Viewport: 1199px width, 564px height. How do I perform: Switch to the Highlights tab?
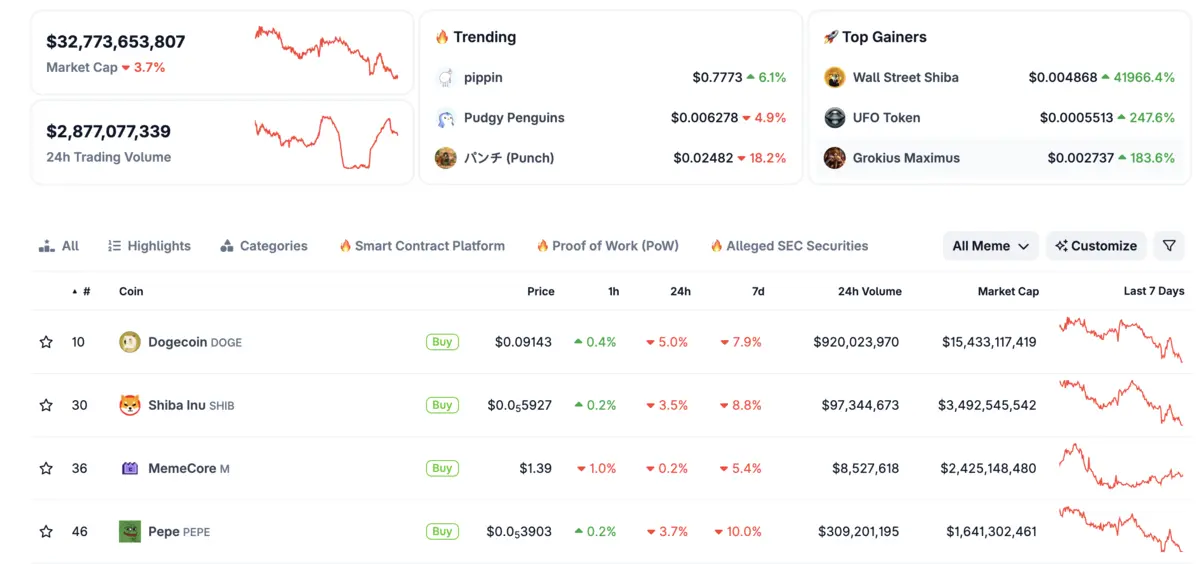149,246
